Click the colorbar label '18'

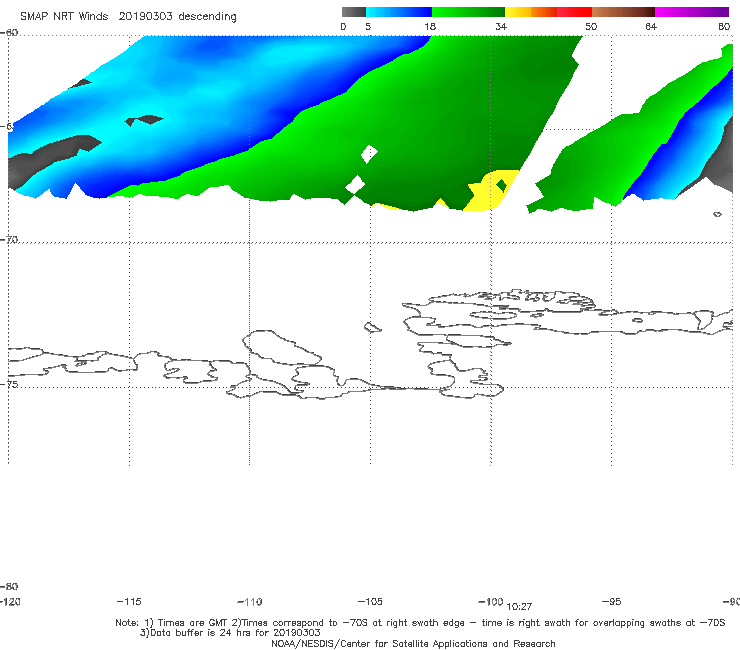430,26
